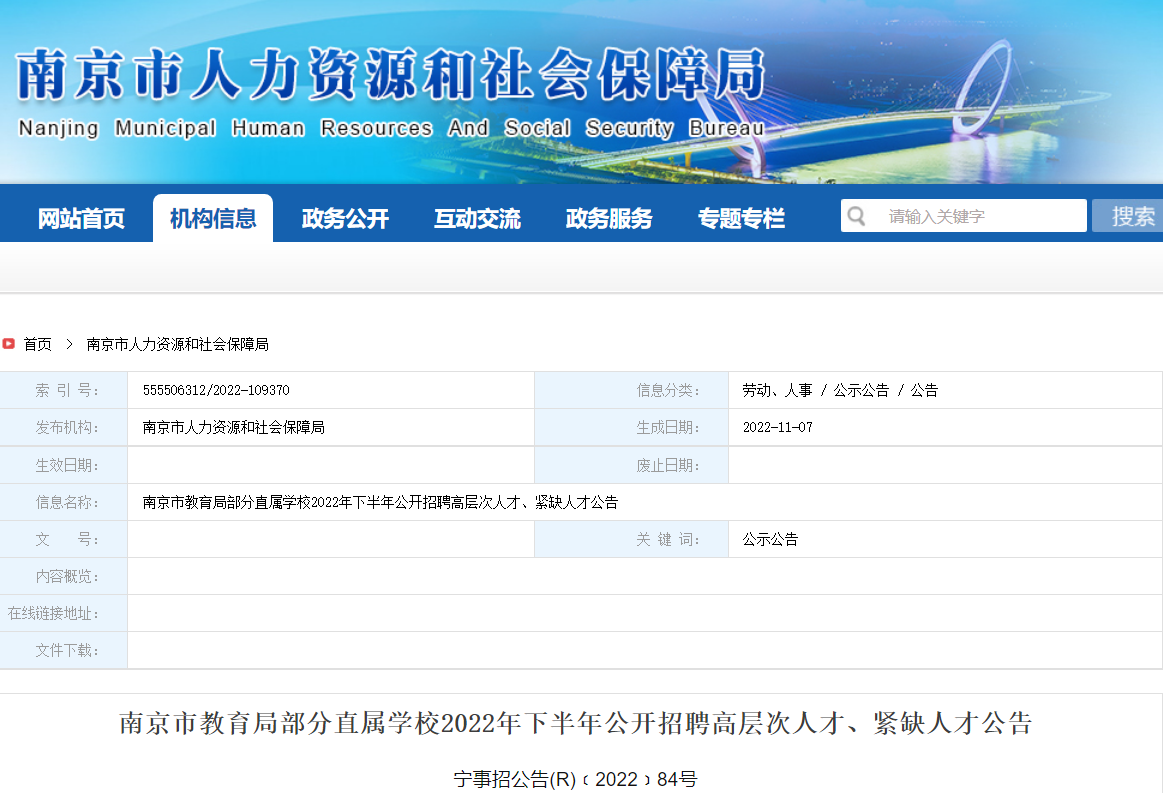Click the 信息名称 row announcement title

coord(380,502)
